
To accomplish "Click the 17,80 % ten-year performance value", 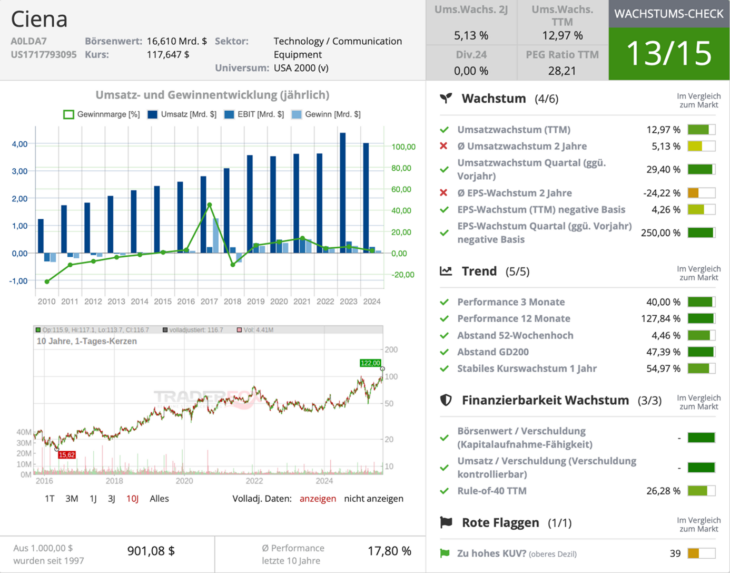I will pyautogui.click(x=389, y=551).
